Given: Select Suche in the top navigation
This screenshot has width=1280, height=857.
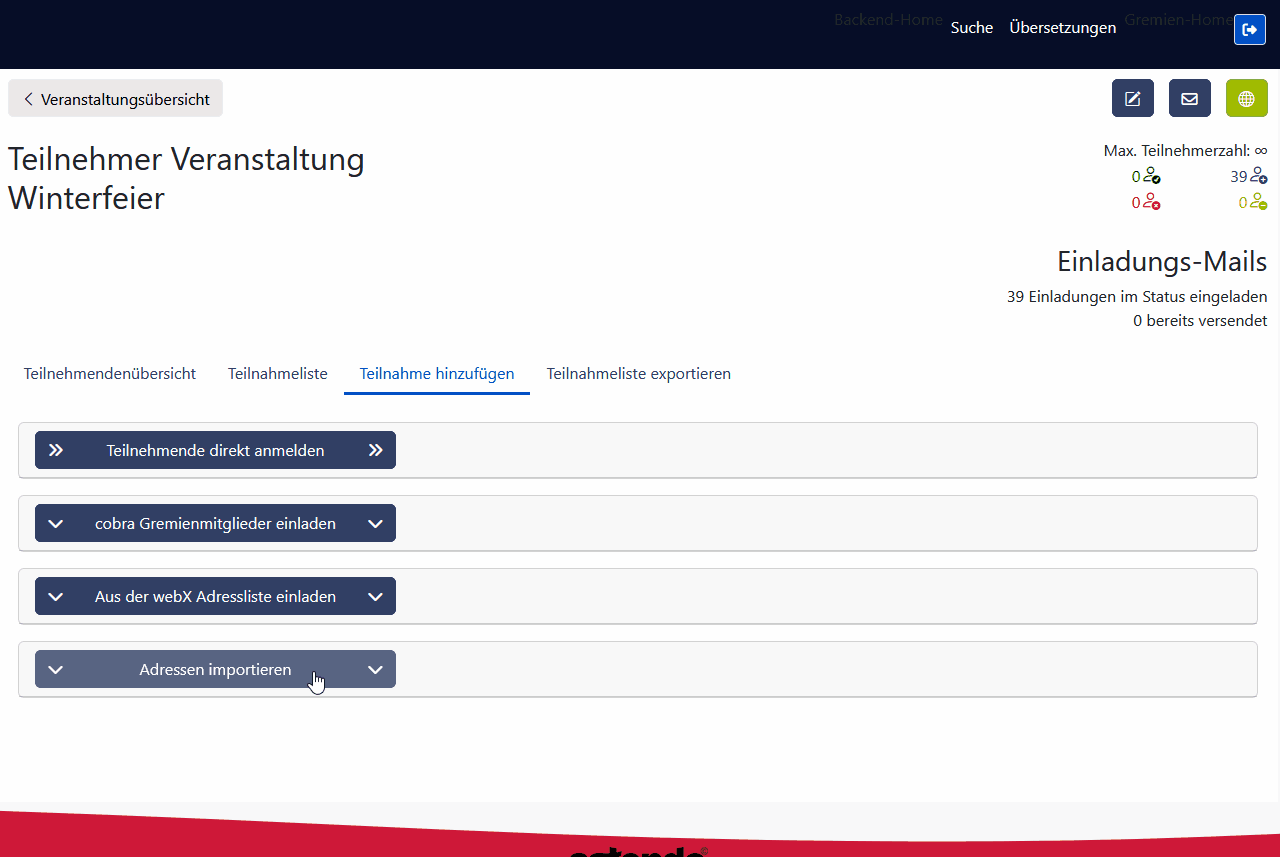Looking at the screenshot, I should (x=971, y=27).
